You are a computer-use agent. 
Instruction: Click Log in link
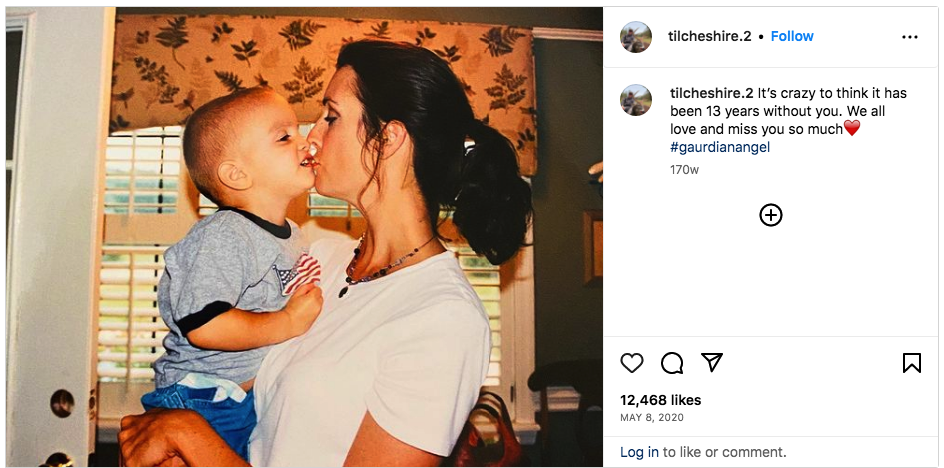639,452
